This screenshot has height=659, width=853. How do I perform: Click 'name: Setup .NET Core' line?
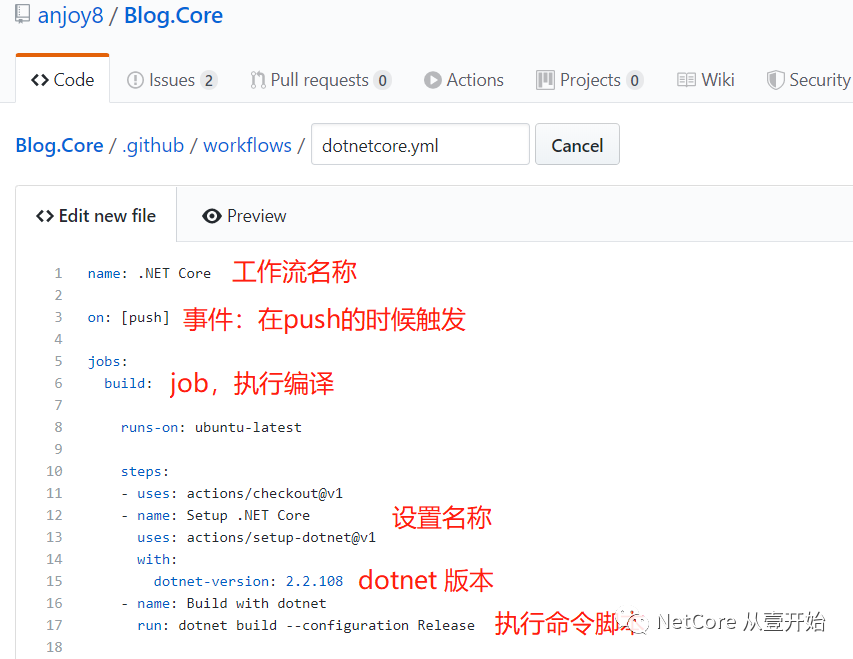pyautogui.click(x=215, y=515)
